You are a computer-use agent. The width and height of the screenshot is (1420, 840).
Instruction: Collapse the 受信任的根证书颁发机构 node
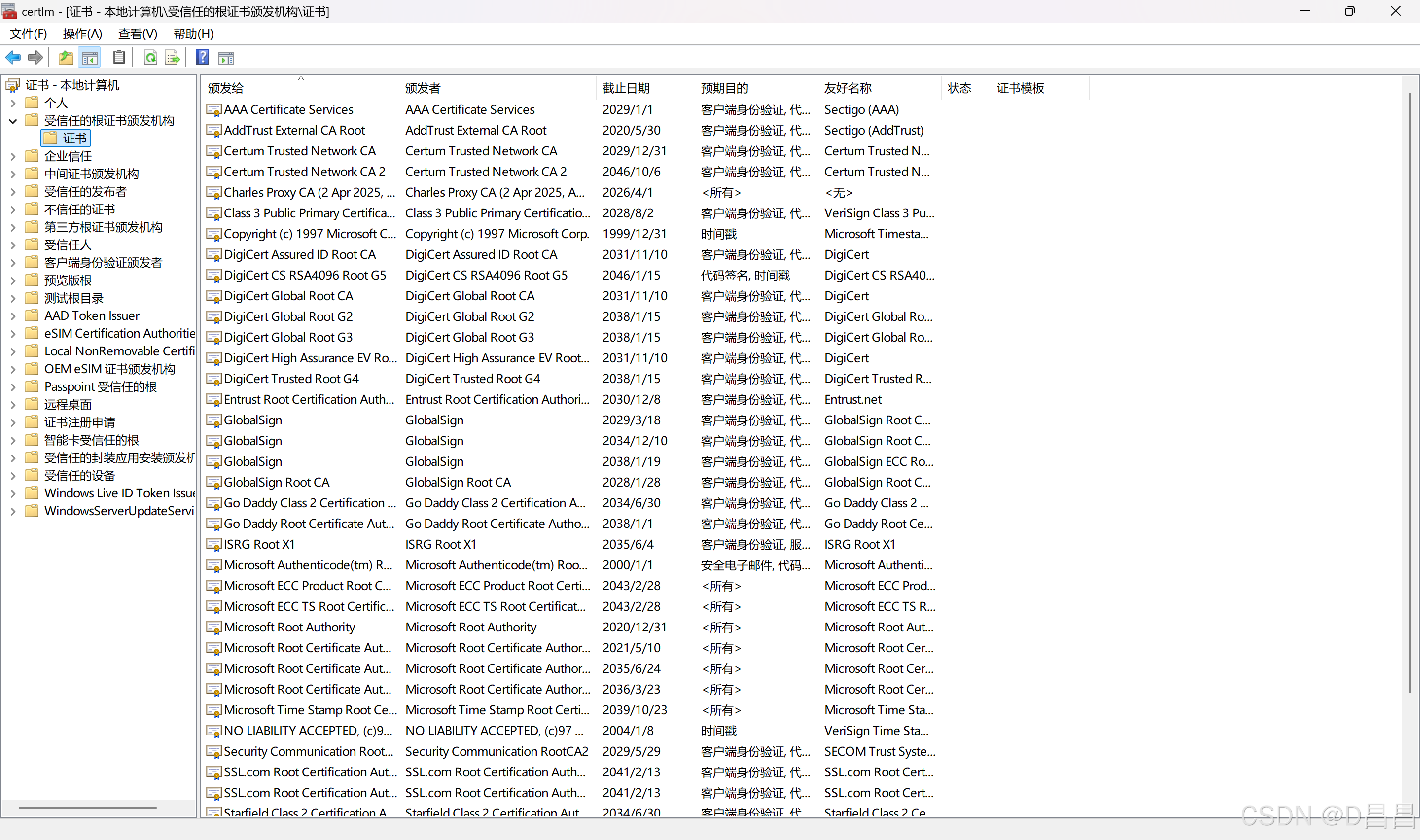pyautogui.click(x=13, y=121)
